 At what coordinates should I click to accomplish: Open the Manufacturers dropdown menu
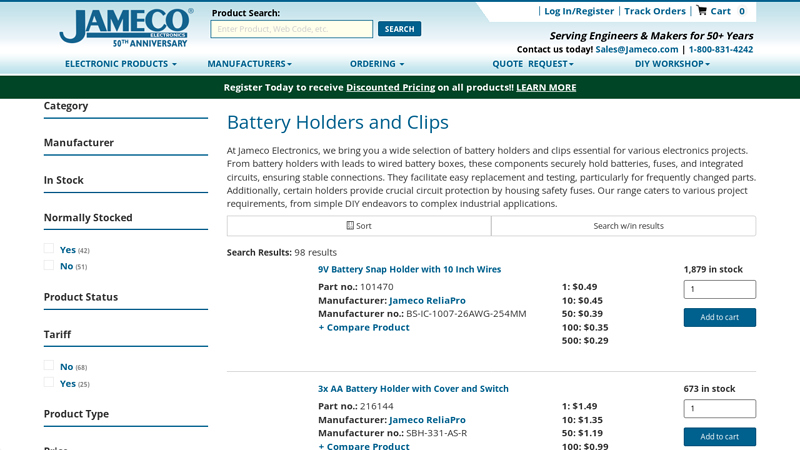click(249, 64)
